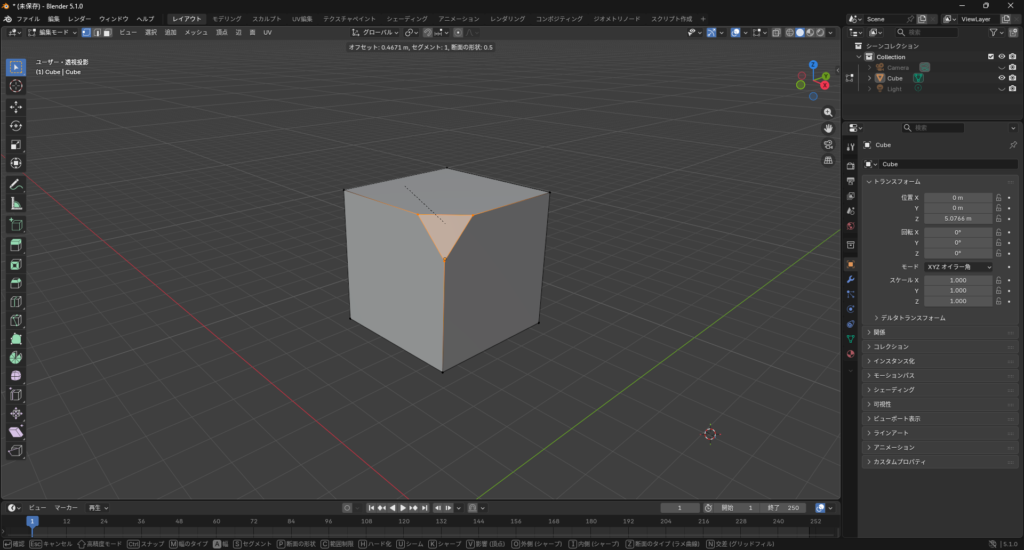Switch to face select mode
Viewport: 1024px width, 550px height.
pyautogui.click(x=106, y=32)
